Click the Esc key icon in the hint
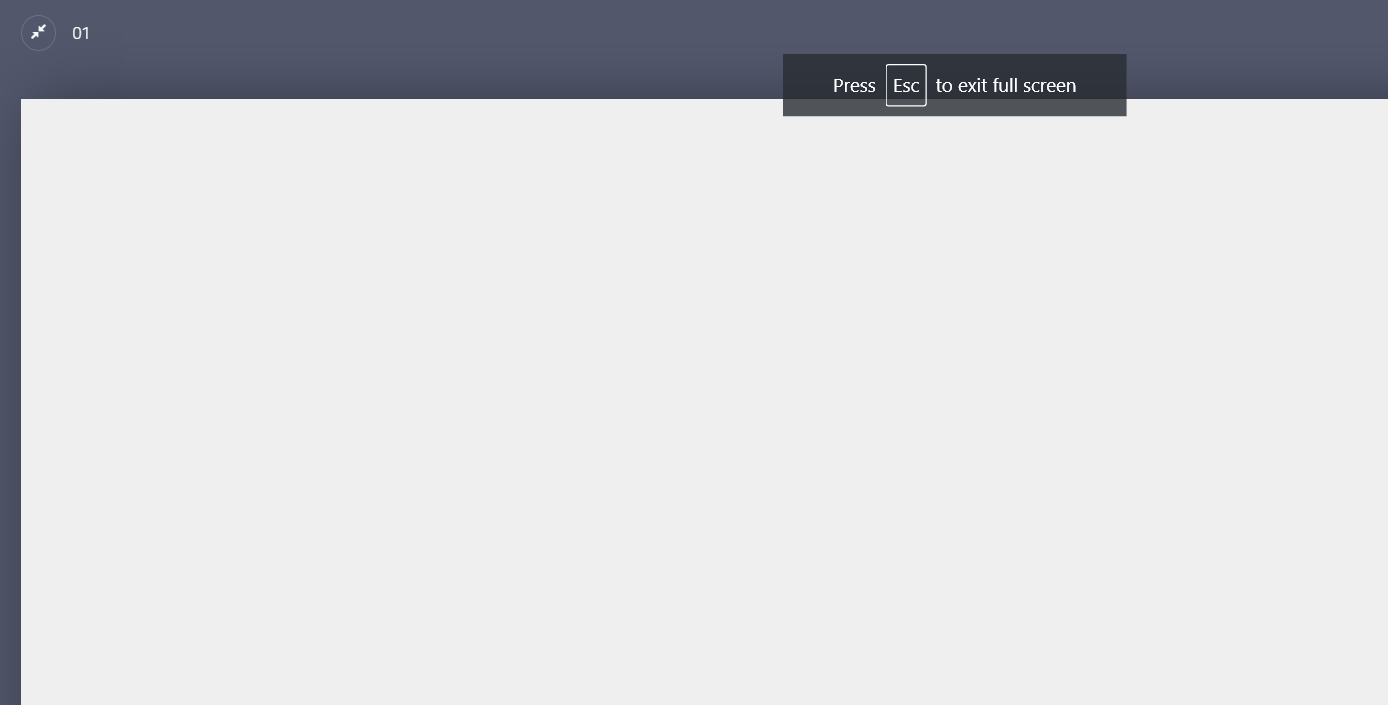1388x705 pixels. pyautogui.click(x=906, y=85)
